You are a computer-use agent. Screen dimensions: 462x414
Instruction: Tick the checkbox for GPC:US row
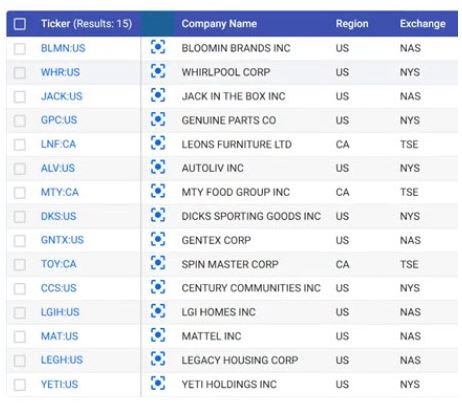[x=20, y=120]
